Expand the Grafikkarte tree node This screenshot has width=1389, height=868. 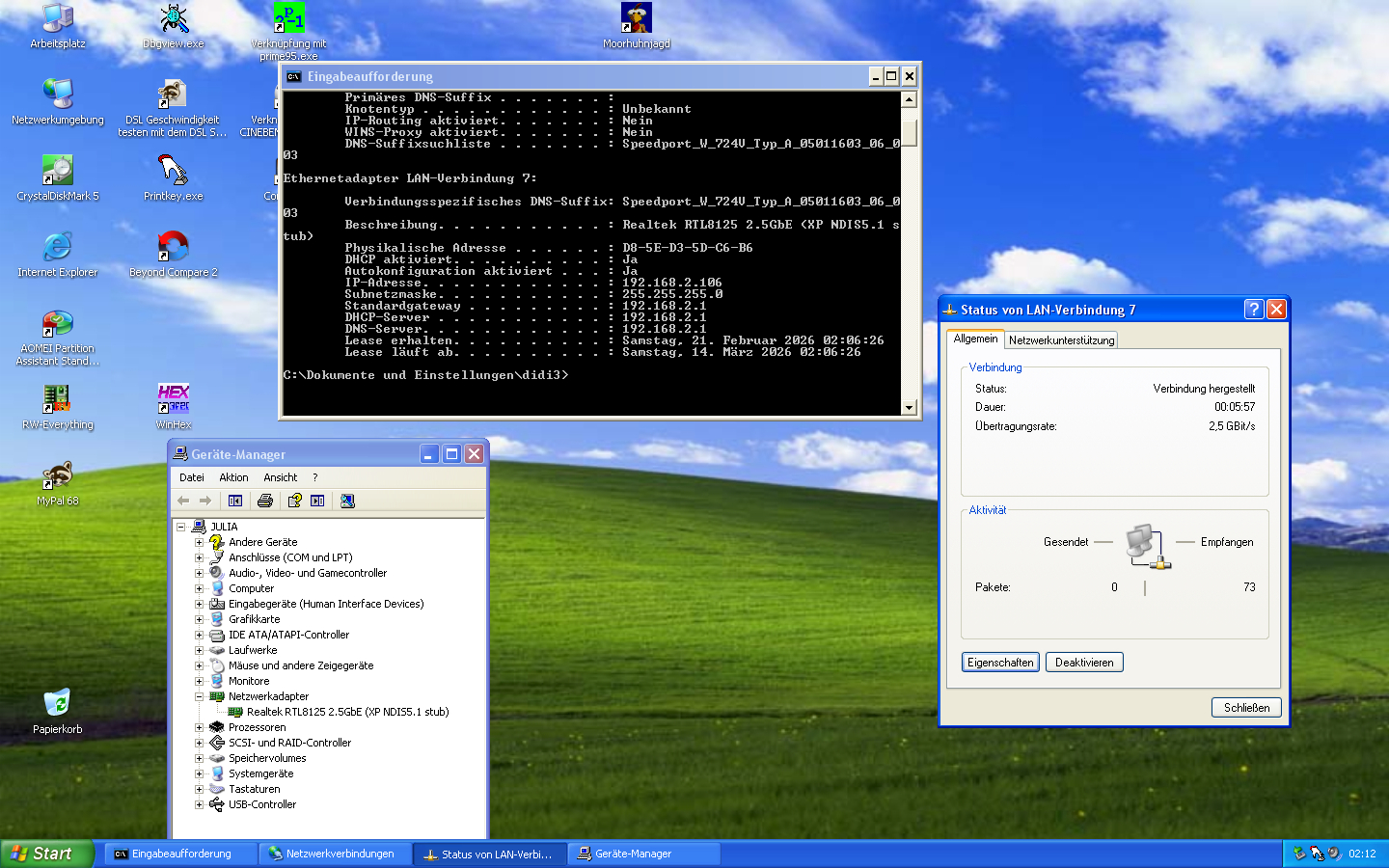[x=199, y=619]
